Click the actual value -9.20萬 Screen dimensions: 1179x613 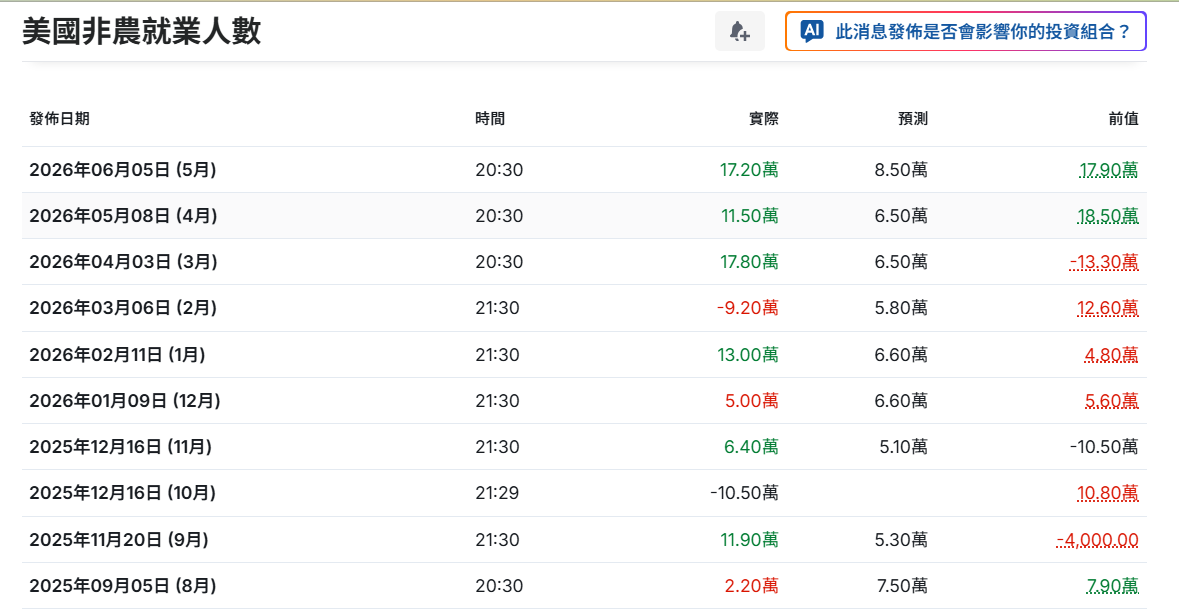(747, 308)
